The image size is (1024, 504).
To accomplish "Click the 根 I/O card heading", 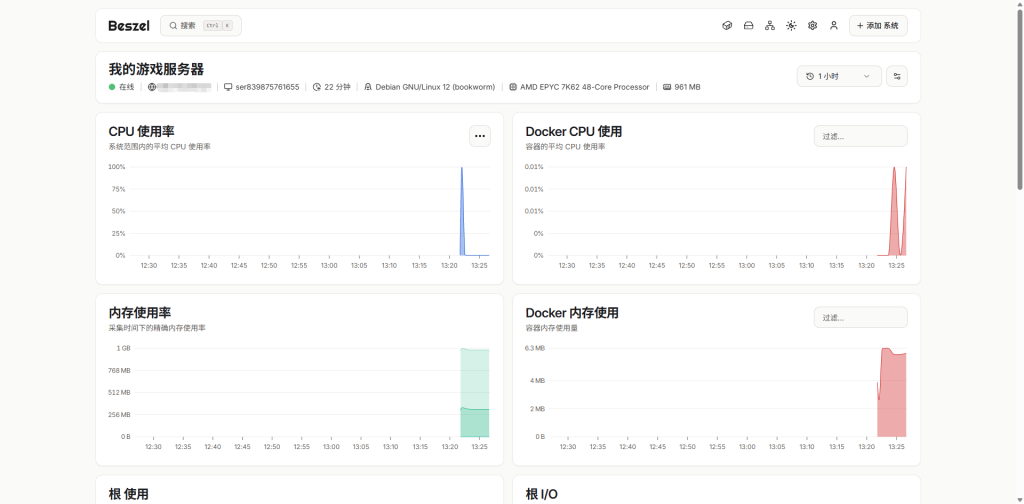I will pos(542,494).
